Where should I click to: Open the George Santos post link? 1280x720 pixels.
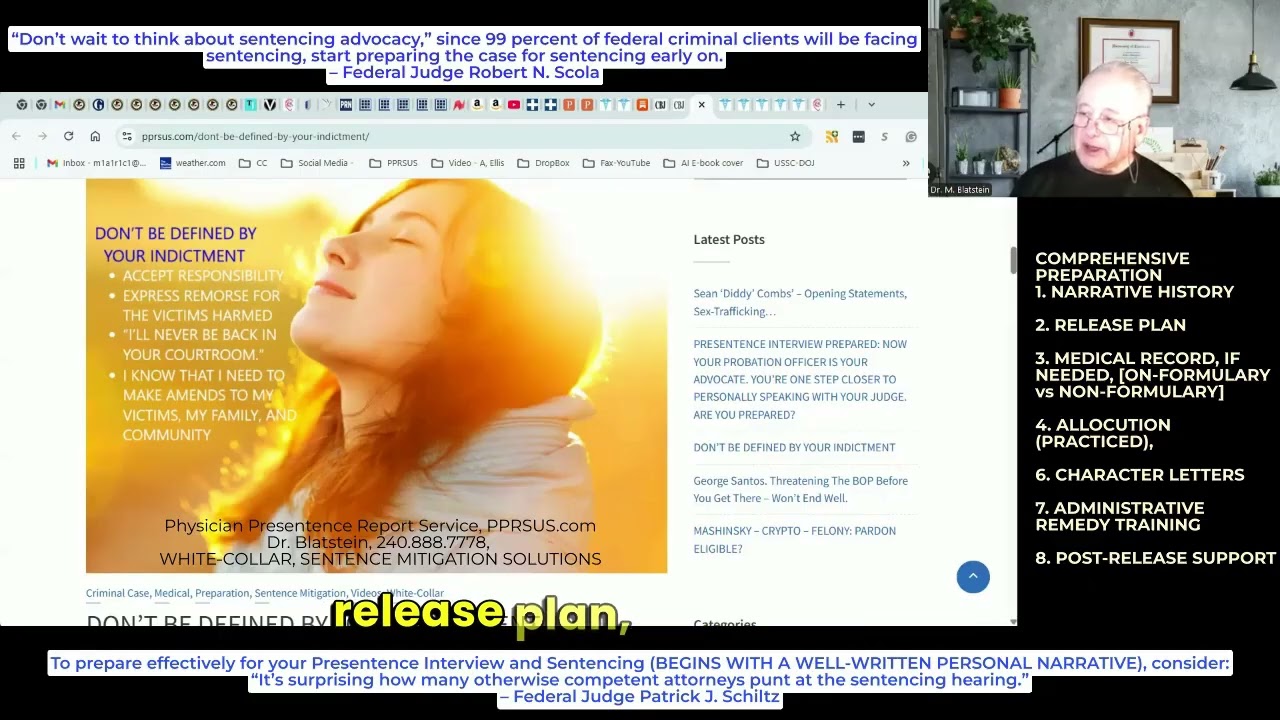(x=800, y=489)
